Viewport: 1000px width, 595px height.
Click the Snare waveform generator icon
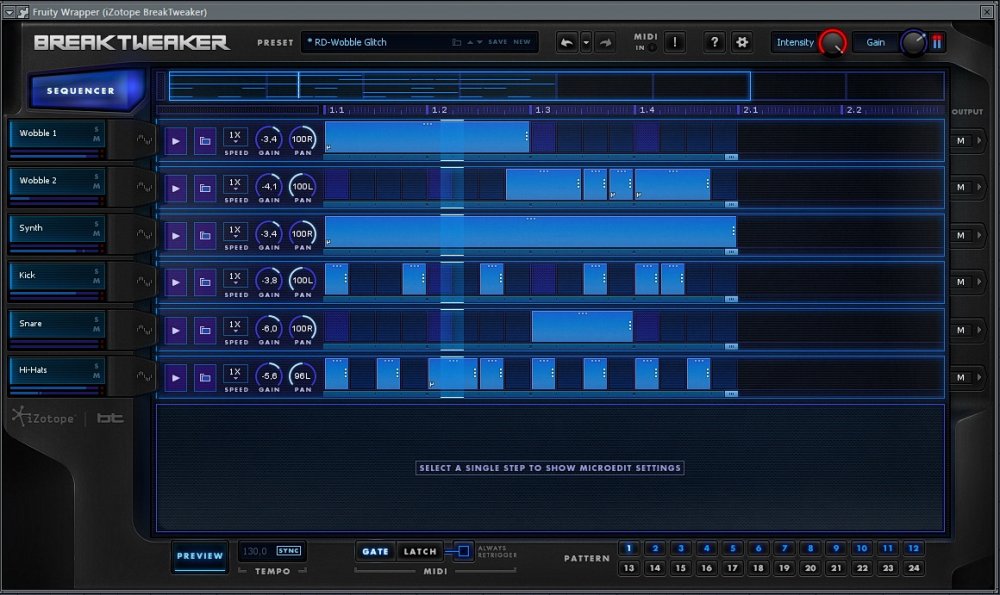click(144, 329)
